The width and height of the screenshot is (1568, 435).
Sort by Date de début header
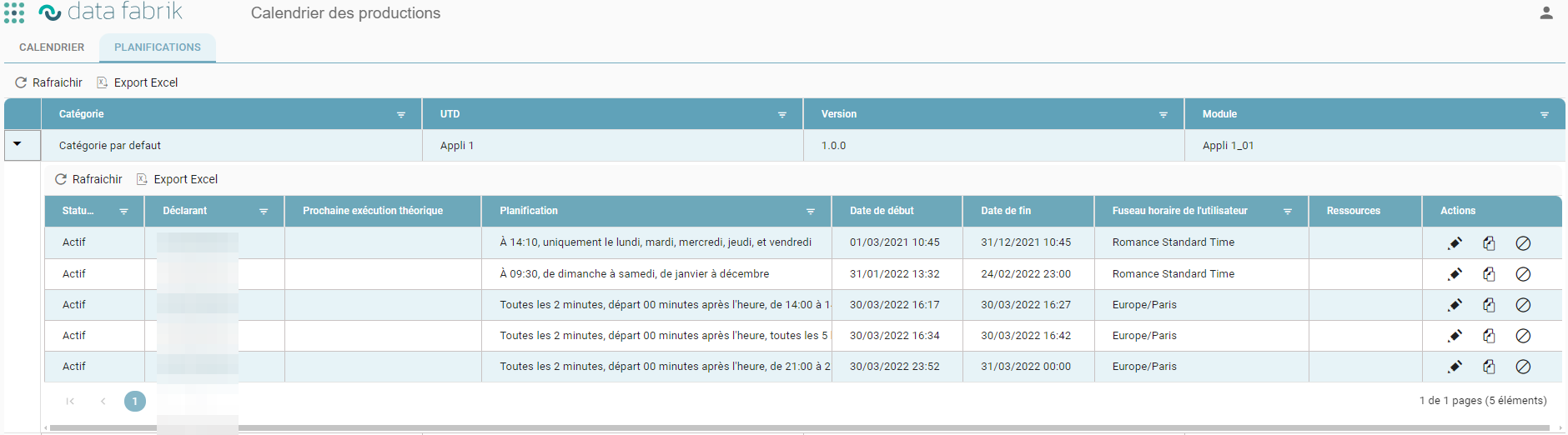point(897,211)
